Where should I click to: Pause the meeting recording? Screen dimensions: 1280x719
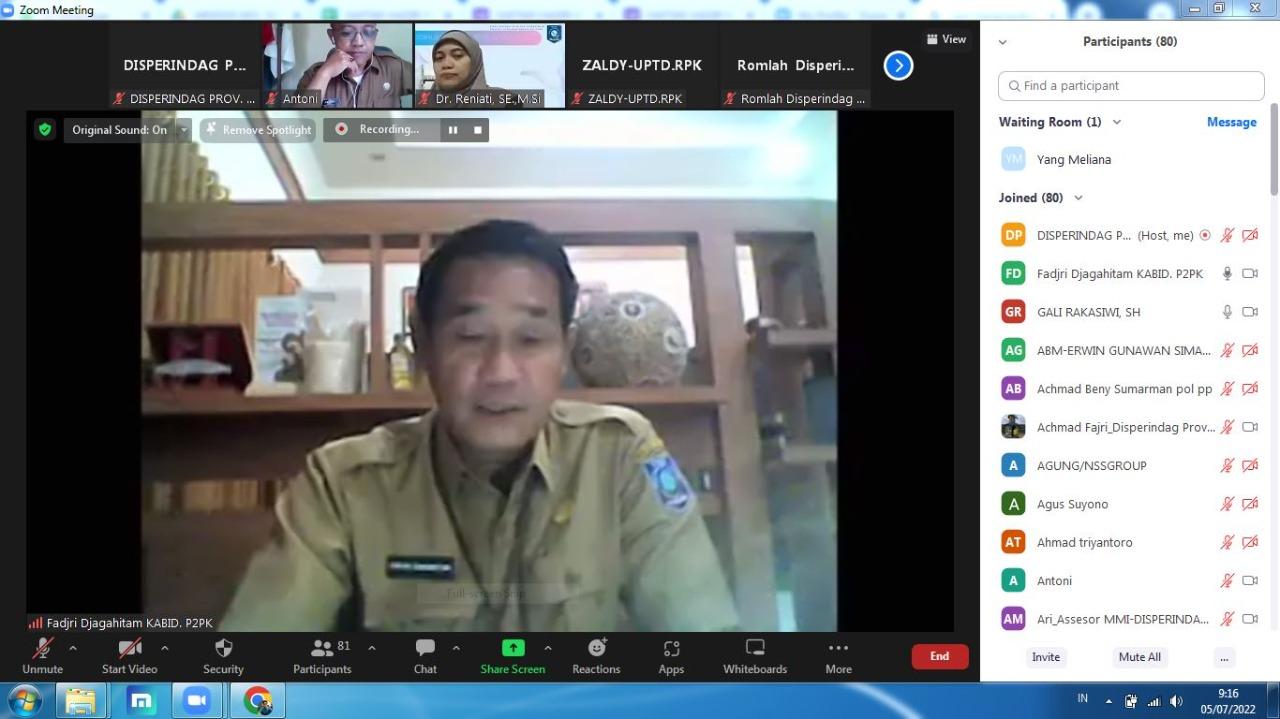[x=453, y=130]
